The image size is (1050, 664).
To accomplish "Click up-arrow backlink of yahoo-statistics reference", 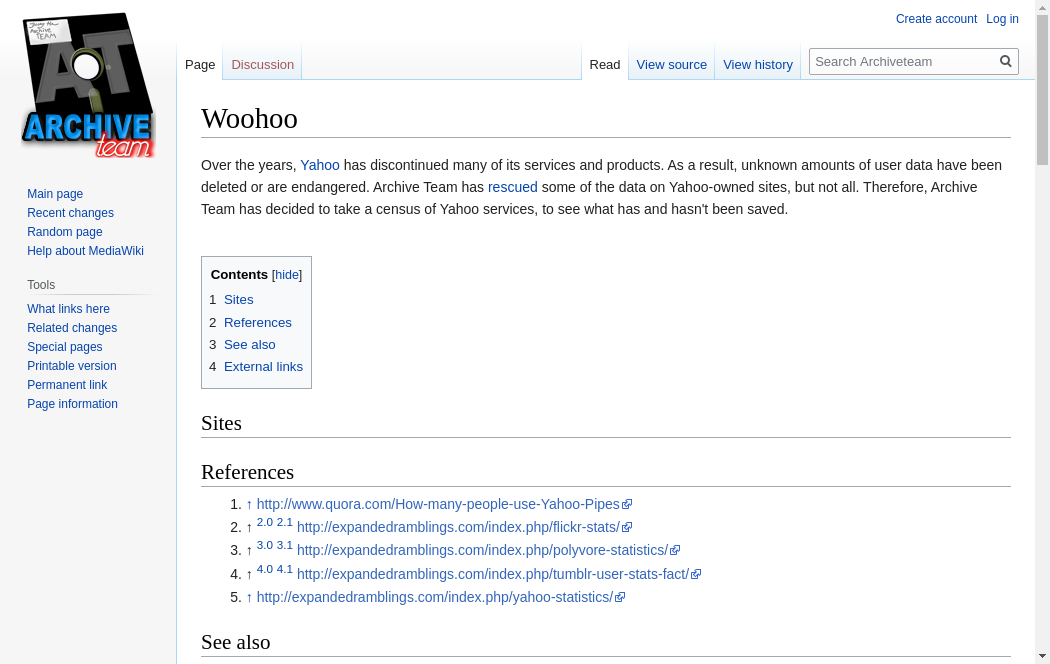I will pyautogui.click(x=249, y=598).
